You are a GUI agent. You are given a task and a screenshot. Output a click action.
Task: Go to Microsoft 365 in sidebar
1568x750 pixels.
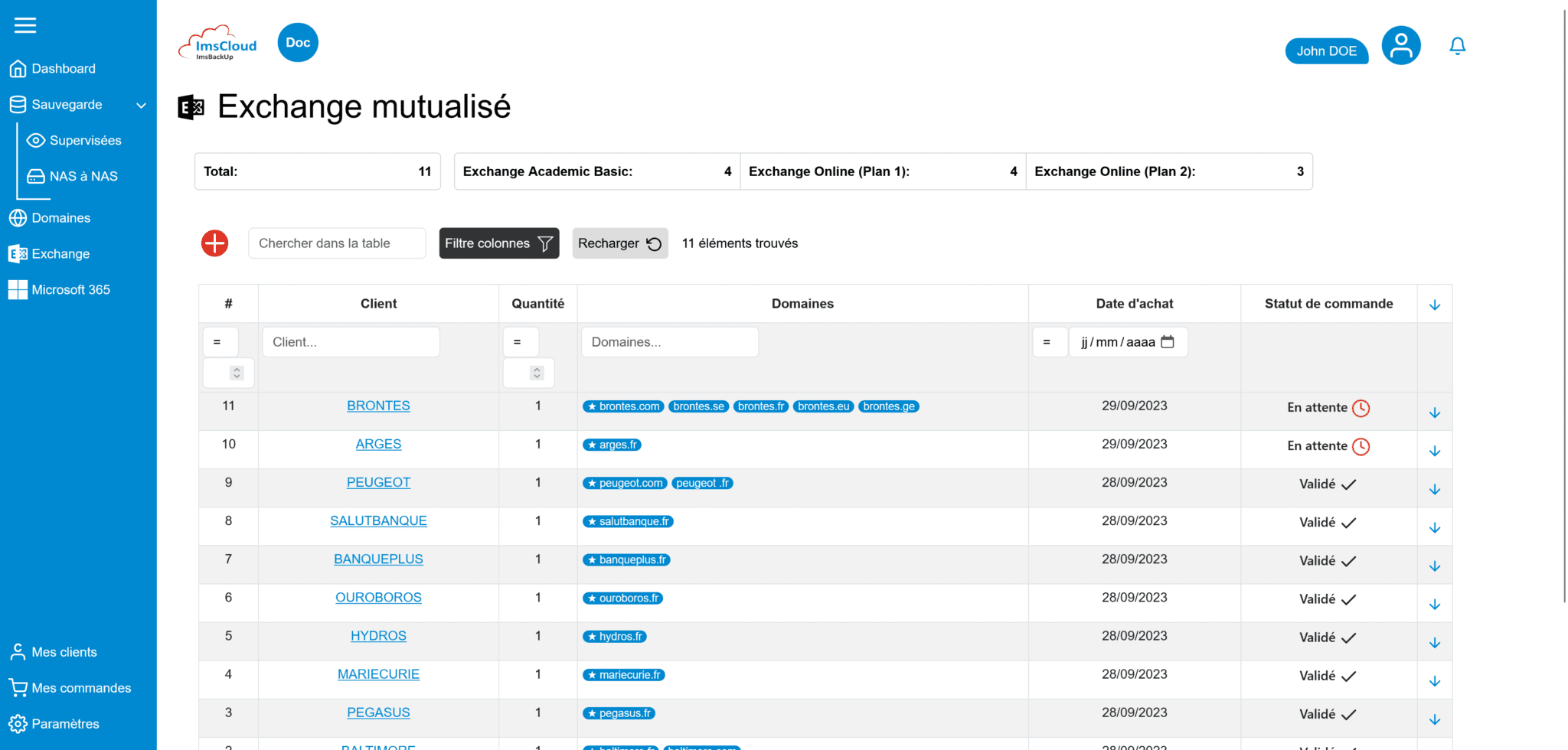coord(70,290)
